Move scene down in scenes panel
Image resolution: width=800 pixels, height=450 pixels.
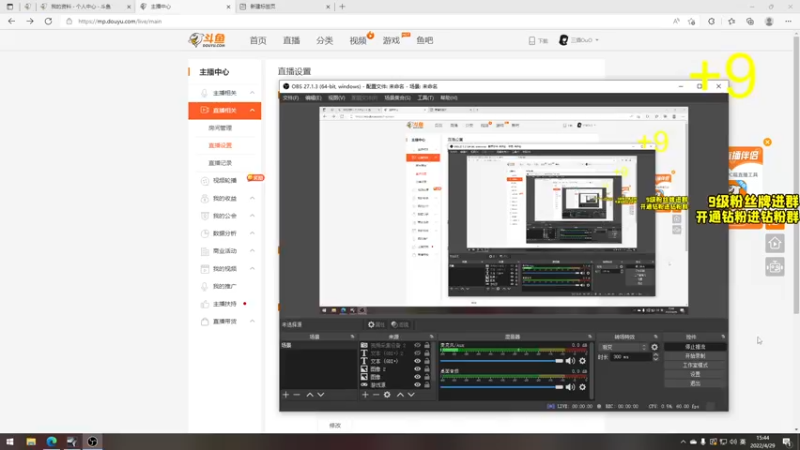point(320,395)
